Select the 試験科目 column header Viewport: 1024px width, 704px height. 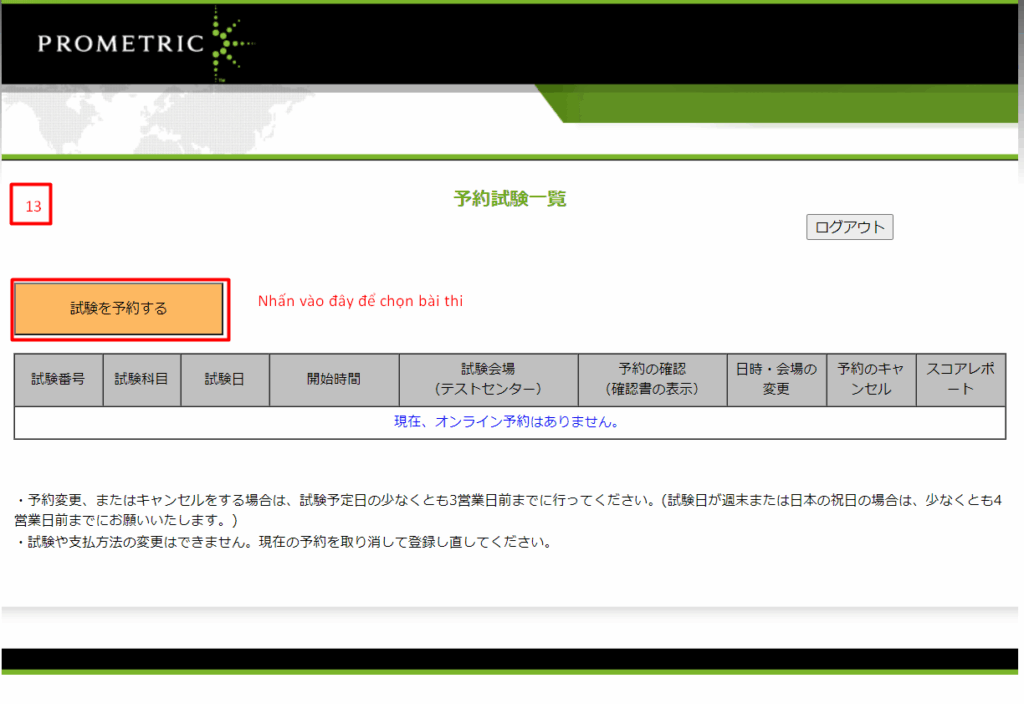[141, 379]
